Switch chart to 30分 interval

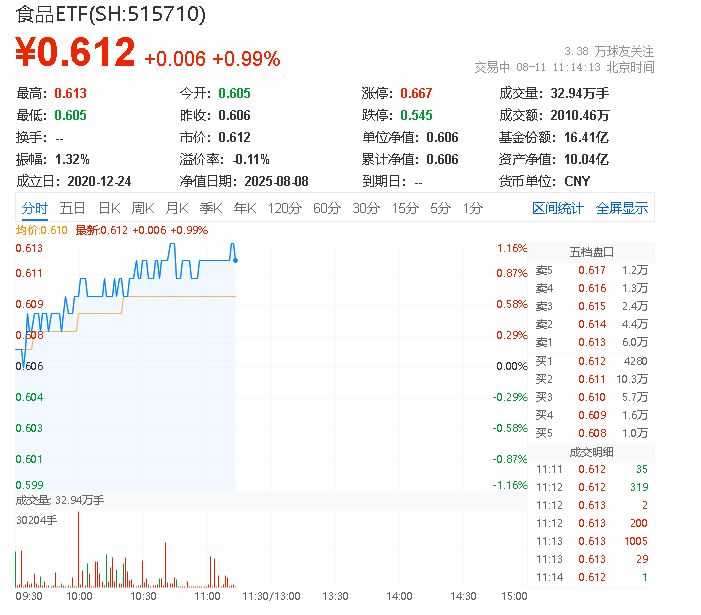pos(366,208)
